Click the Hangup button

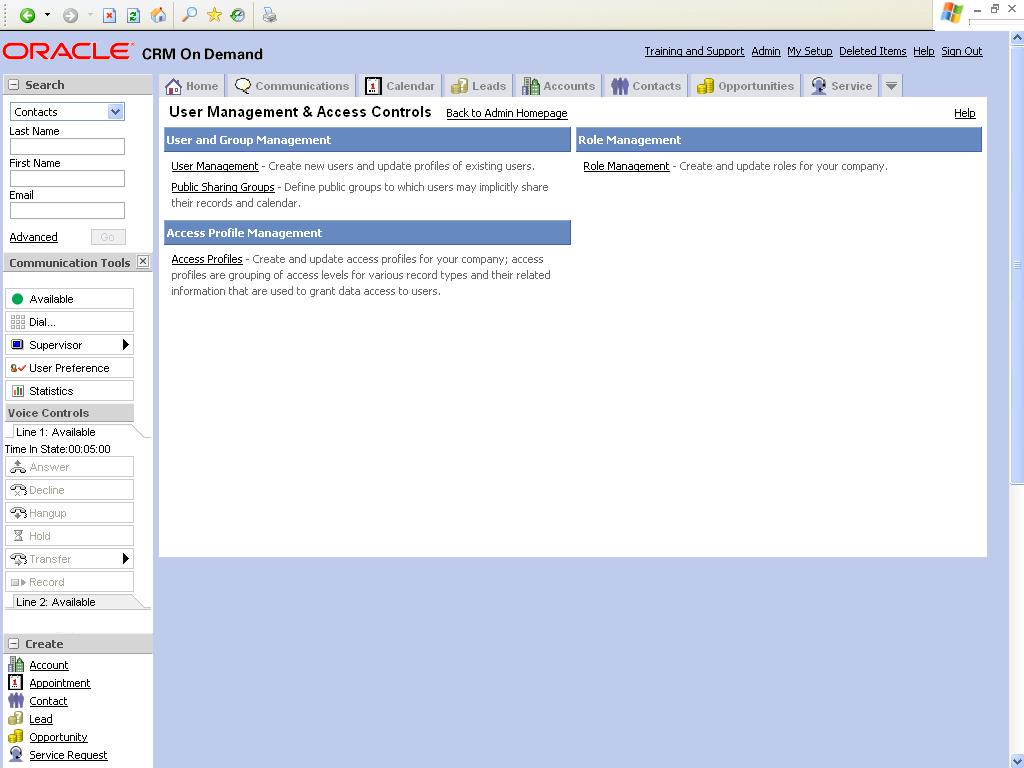[69, 513]
